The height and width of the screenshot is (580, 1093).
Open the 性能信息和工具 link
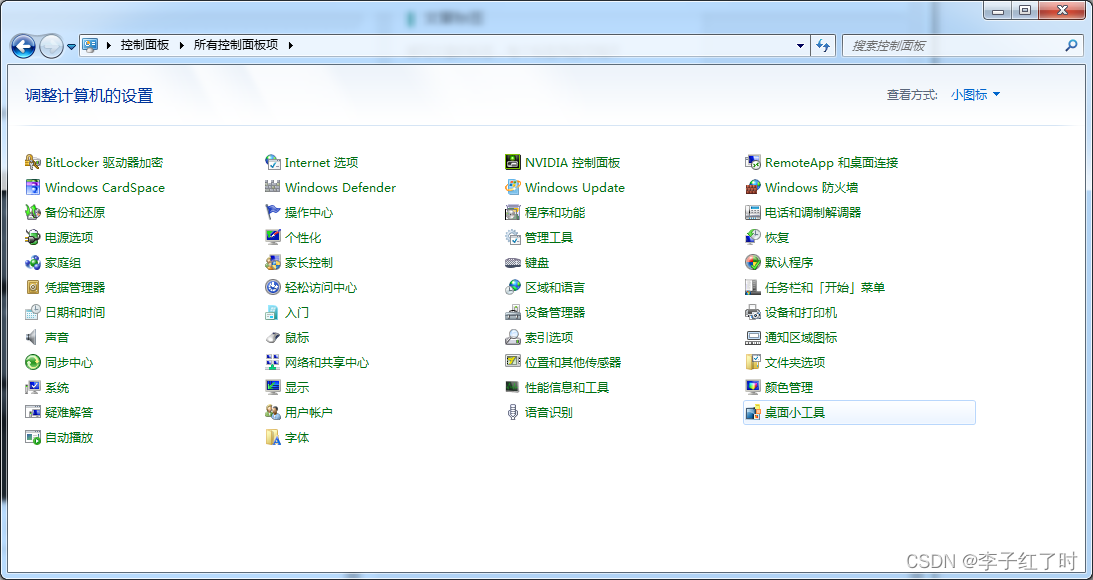click(567, 388)
